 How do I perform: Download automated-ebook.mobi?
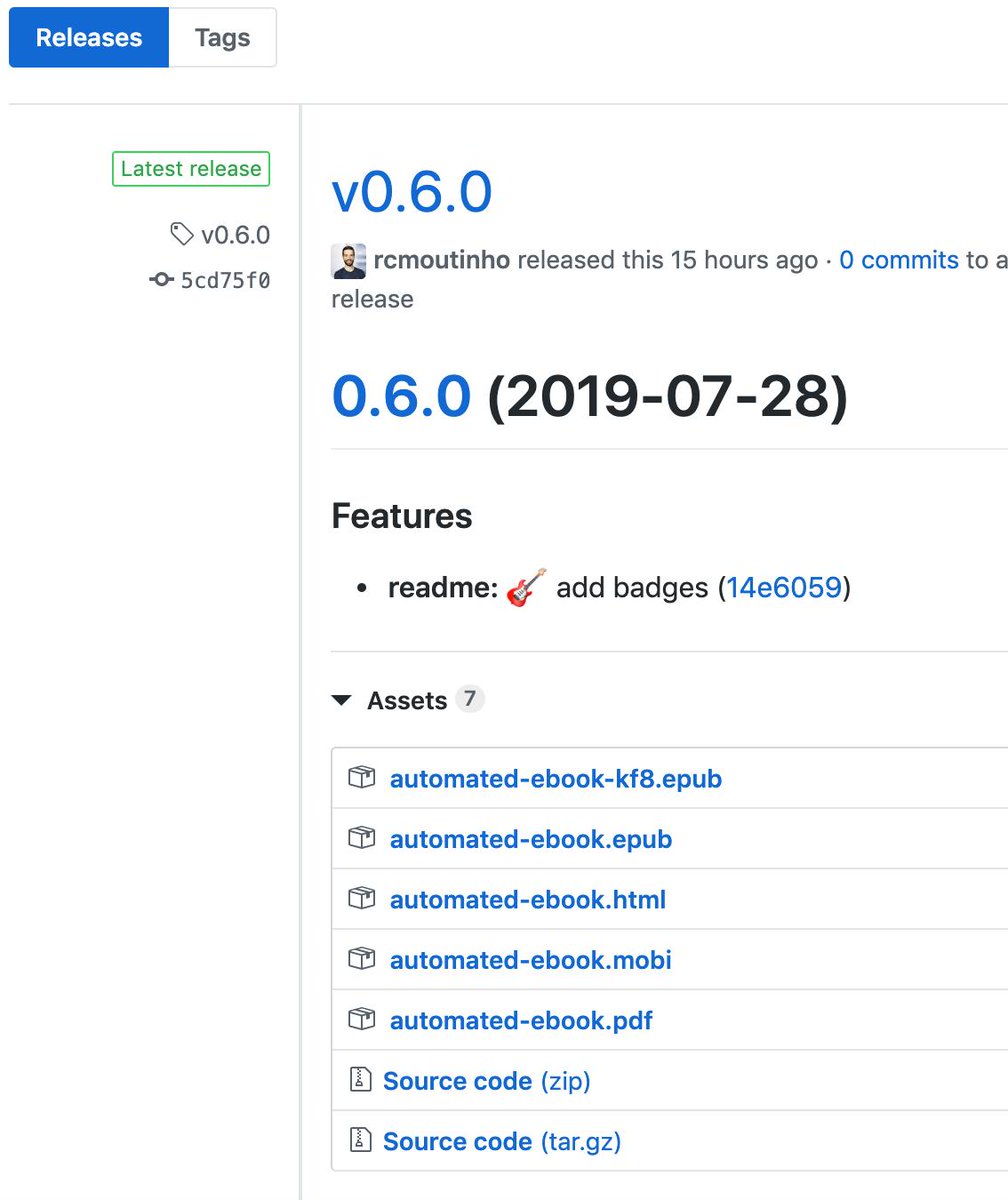[x=531, y=961]
